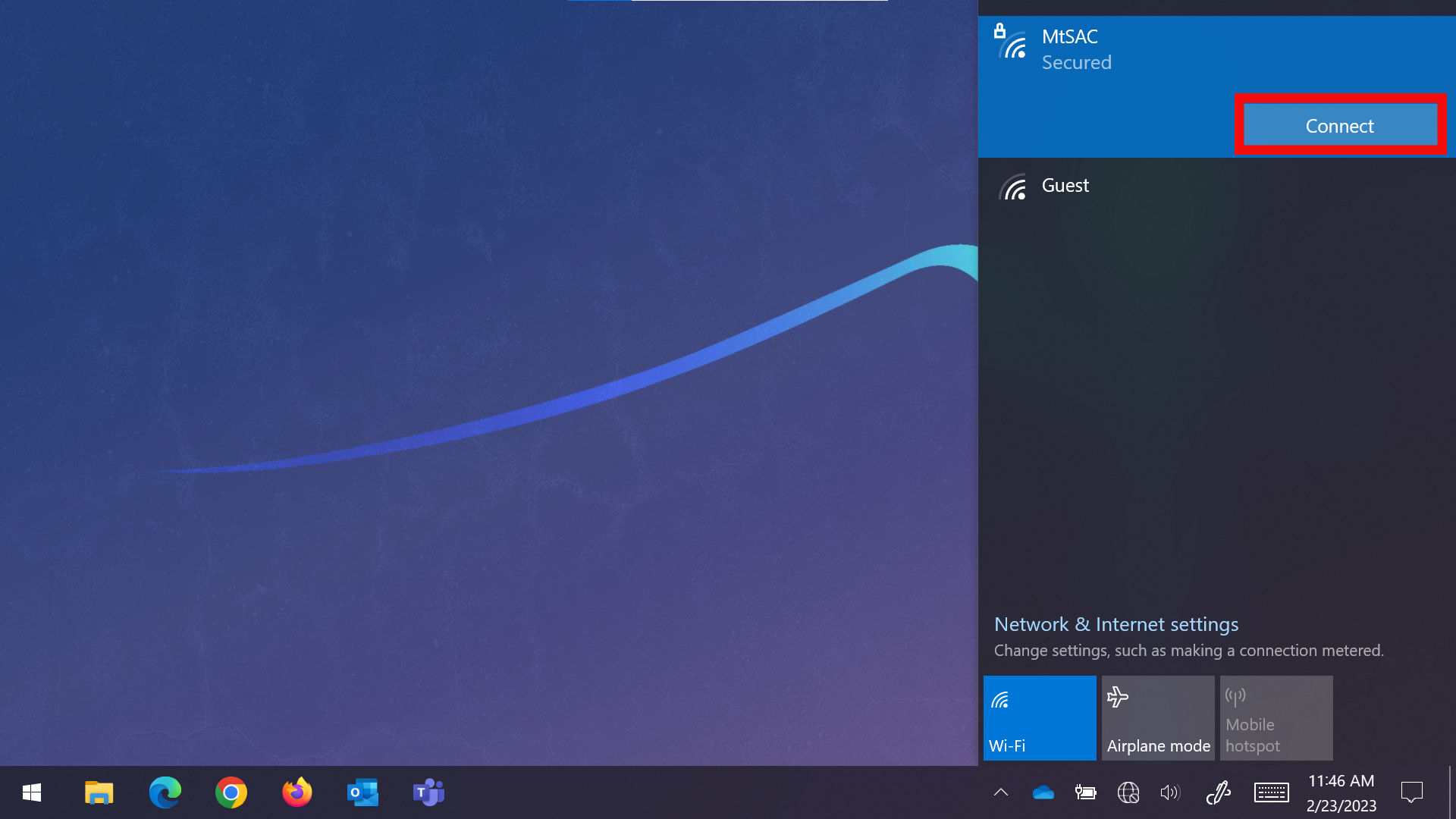This screenshot has height=819, width=1456.
Task: Expand hidden icons in the system tray
Action: click(x=1001, y=792)
